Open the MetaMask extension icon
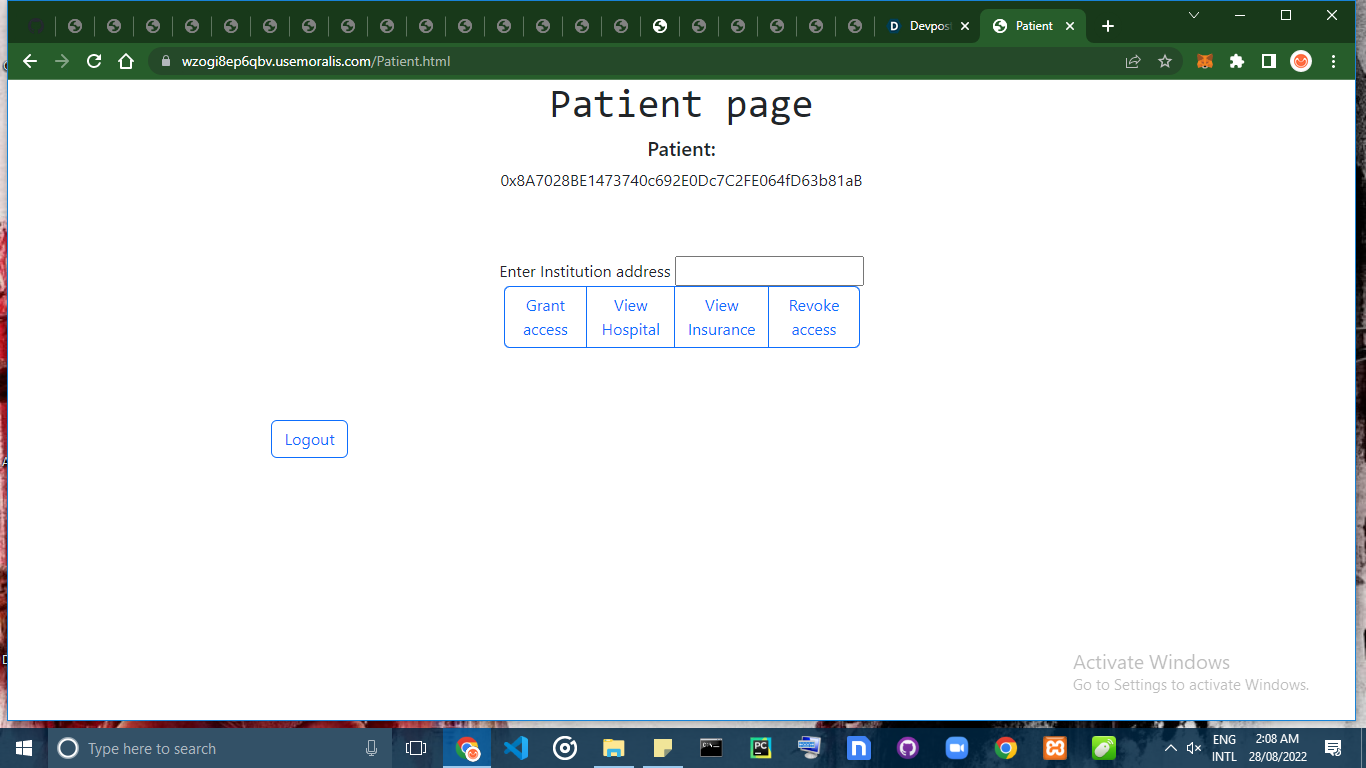Viewport: 1366px width, 768px height. pyautogui.click(x=1205, y=61)
